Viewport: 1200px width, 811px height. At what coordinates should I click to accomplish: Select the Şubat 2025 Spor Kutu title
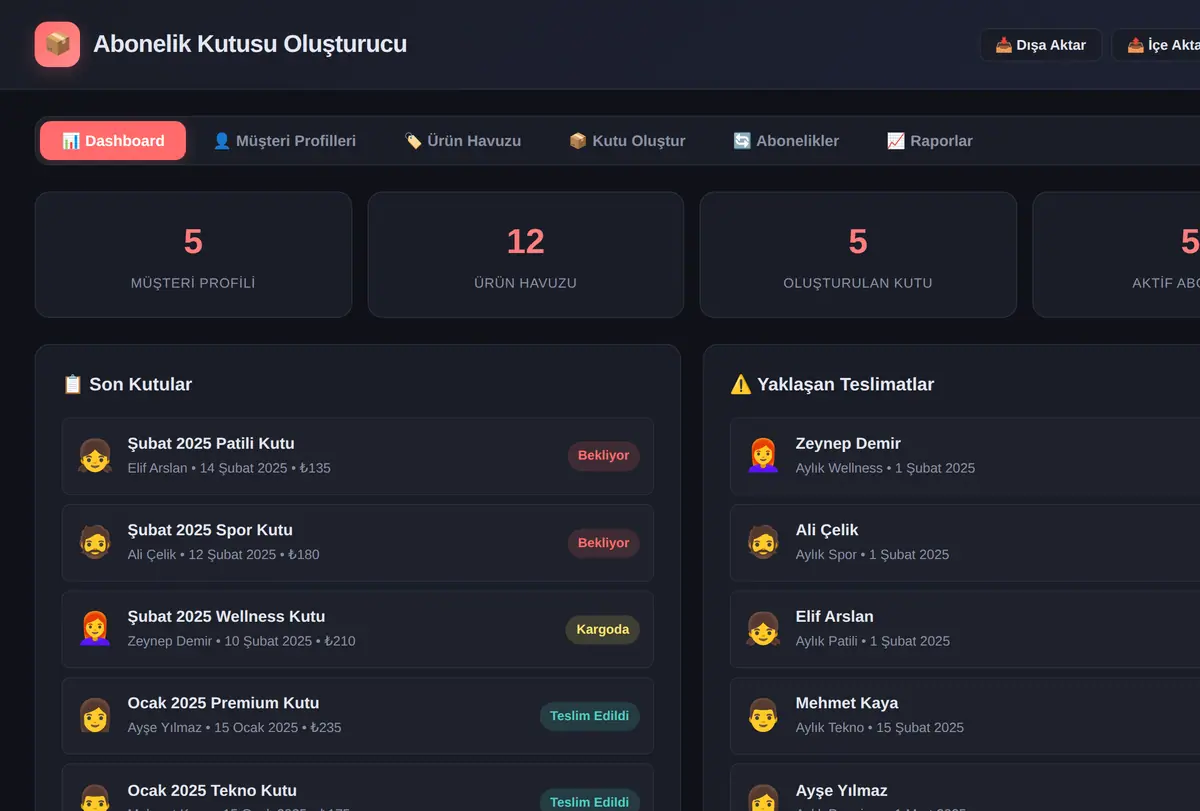tap(210, 530)
